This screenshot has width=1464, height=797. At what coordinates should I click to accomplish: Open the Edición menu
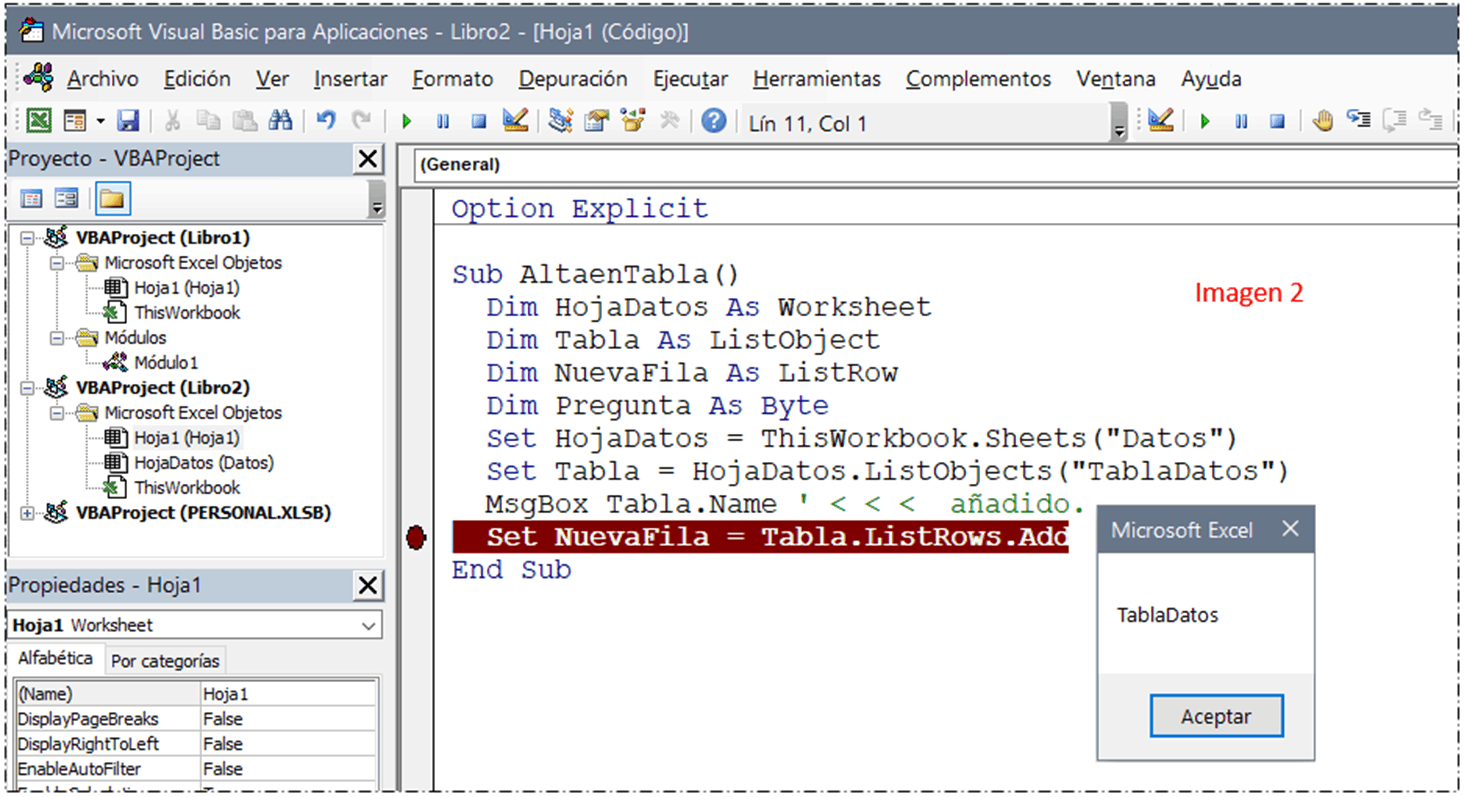[197, 78]
